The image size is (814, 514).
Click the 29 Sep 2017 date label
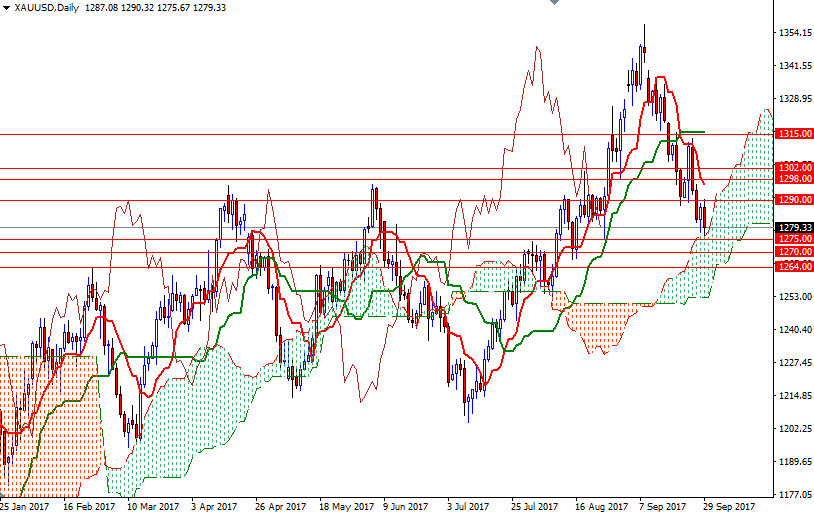click(729, 506)
